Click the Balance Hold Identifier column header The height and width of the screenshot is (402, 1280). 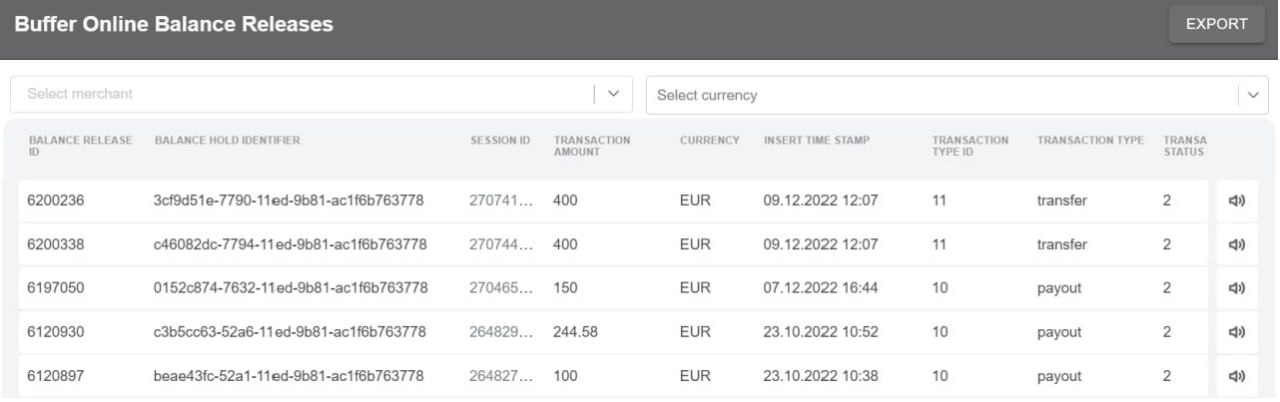pyautogui.click(x=227, y=140)
